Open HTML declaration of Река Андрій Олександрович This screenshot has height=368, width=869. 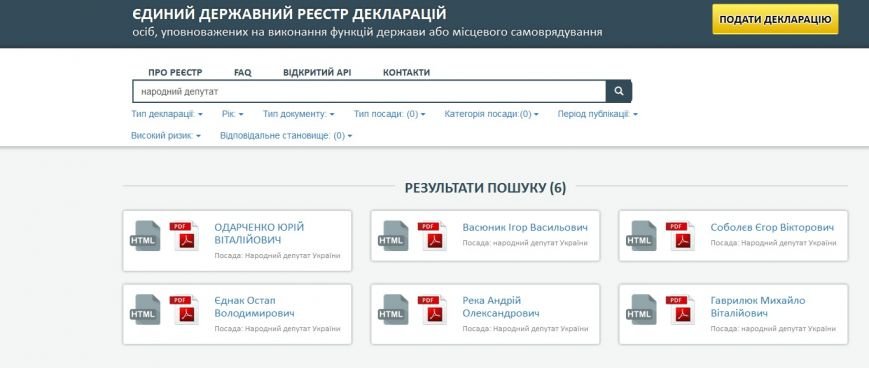point(393,309)
